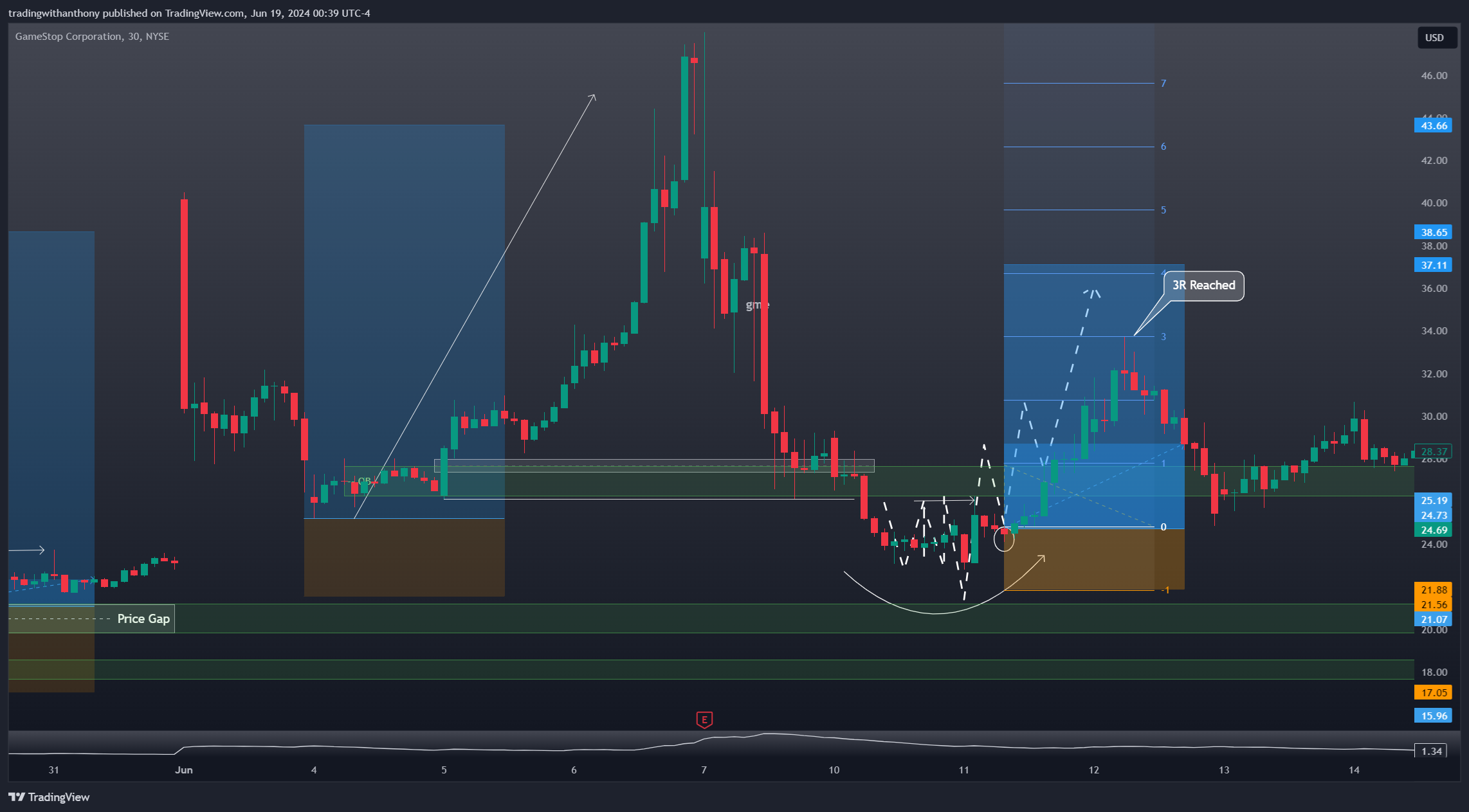Screen dimensions: 1469x812
Task: Click the indicator value label 1.34
Action: point(1431,751)
